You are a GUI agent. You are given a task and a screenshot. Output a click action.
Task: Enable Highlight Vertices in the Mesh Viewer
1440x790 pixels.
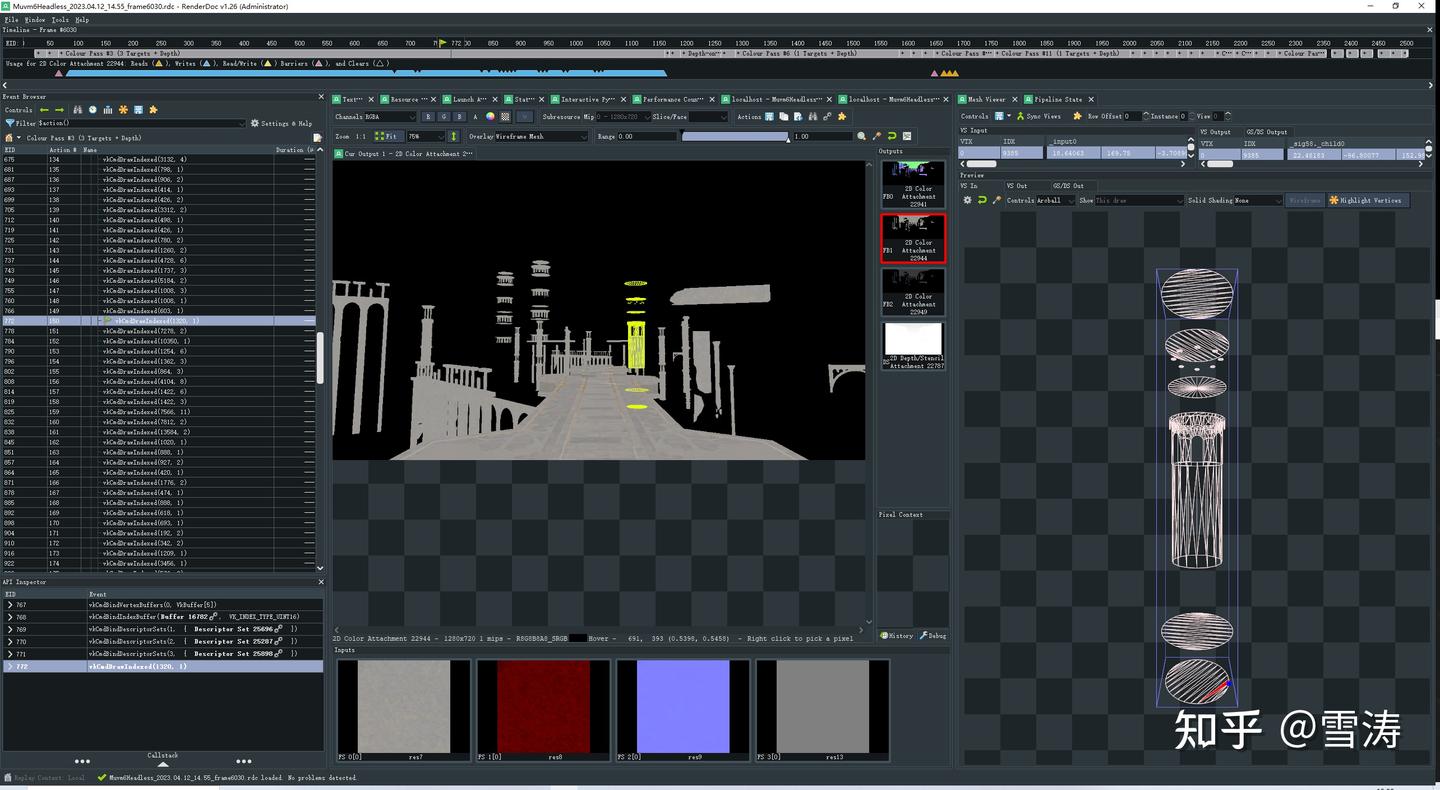click(x=1366, y=200)
